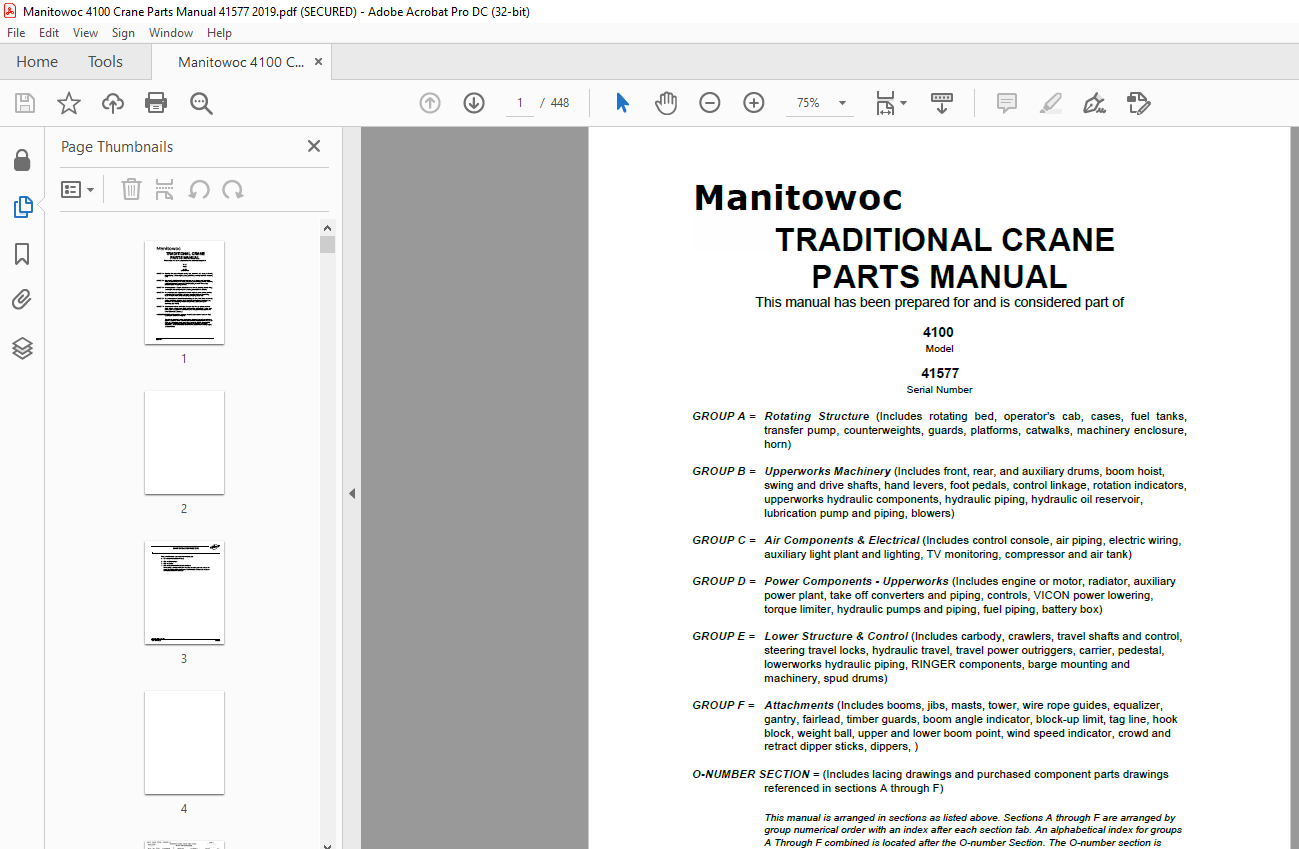This screenshot has width=1299, height=849.
Task: Open the Attachments paperclip panel
Action: [x=22, y=300]
